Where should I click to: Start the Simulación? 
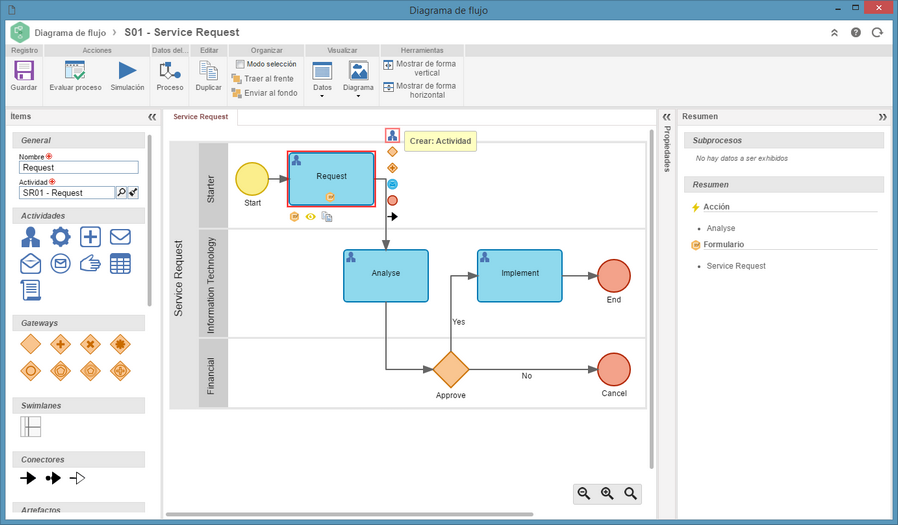coord(127,76)
